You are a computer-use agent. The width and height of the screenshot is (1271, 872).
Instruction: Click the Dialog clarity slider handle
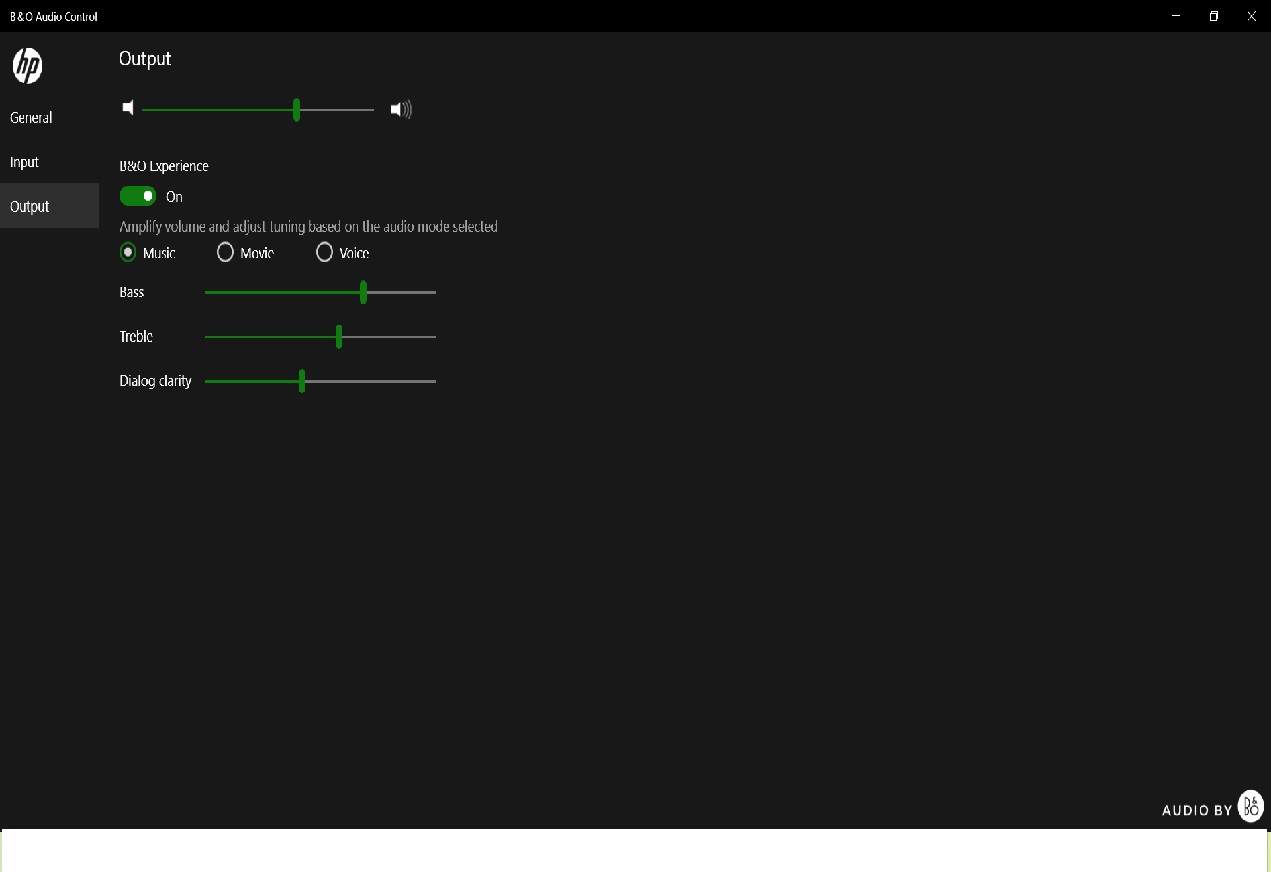pyautogui.click(x=302, y=381)
